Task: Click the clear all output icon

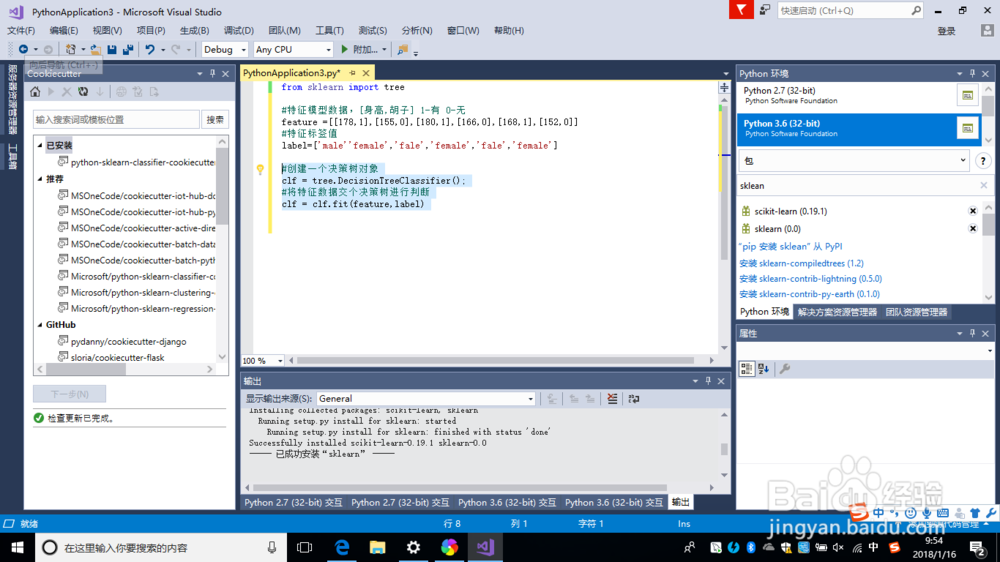Action: 612,399
